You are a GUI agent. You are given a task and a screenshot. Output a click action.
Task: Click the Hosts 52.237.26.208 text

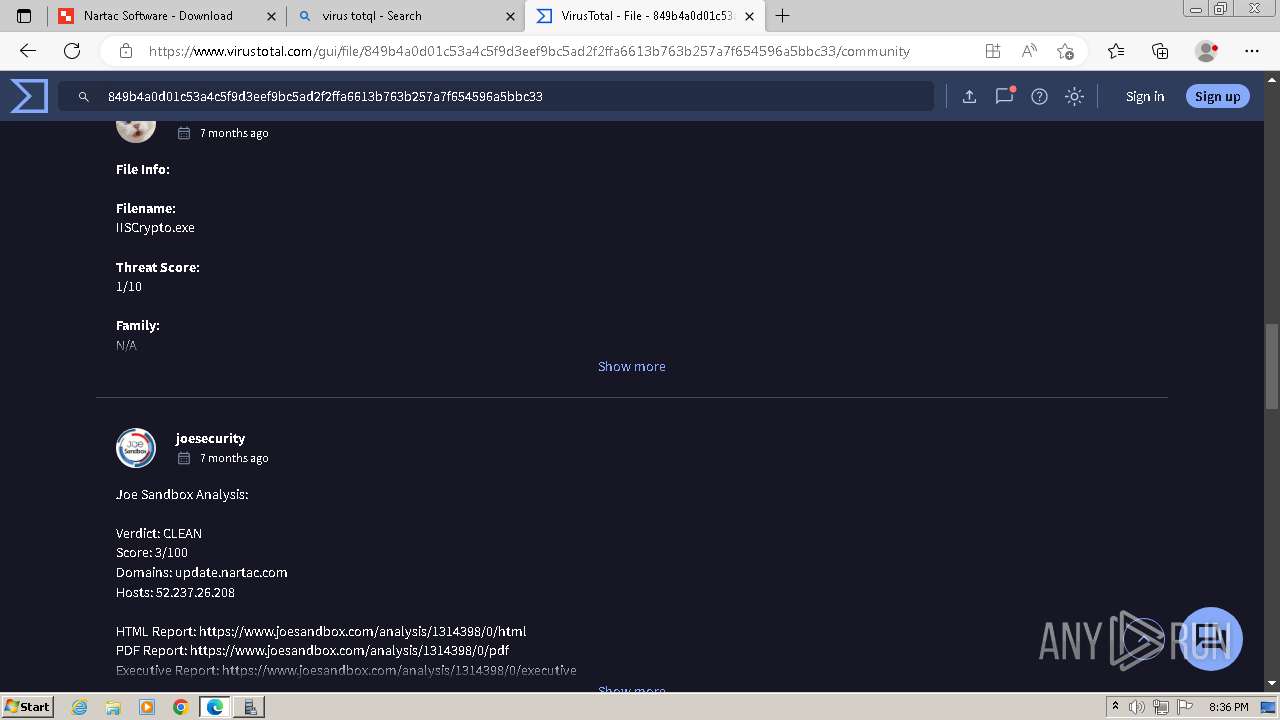[x=175, y=592]
